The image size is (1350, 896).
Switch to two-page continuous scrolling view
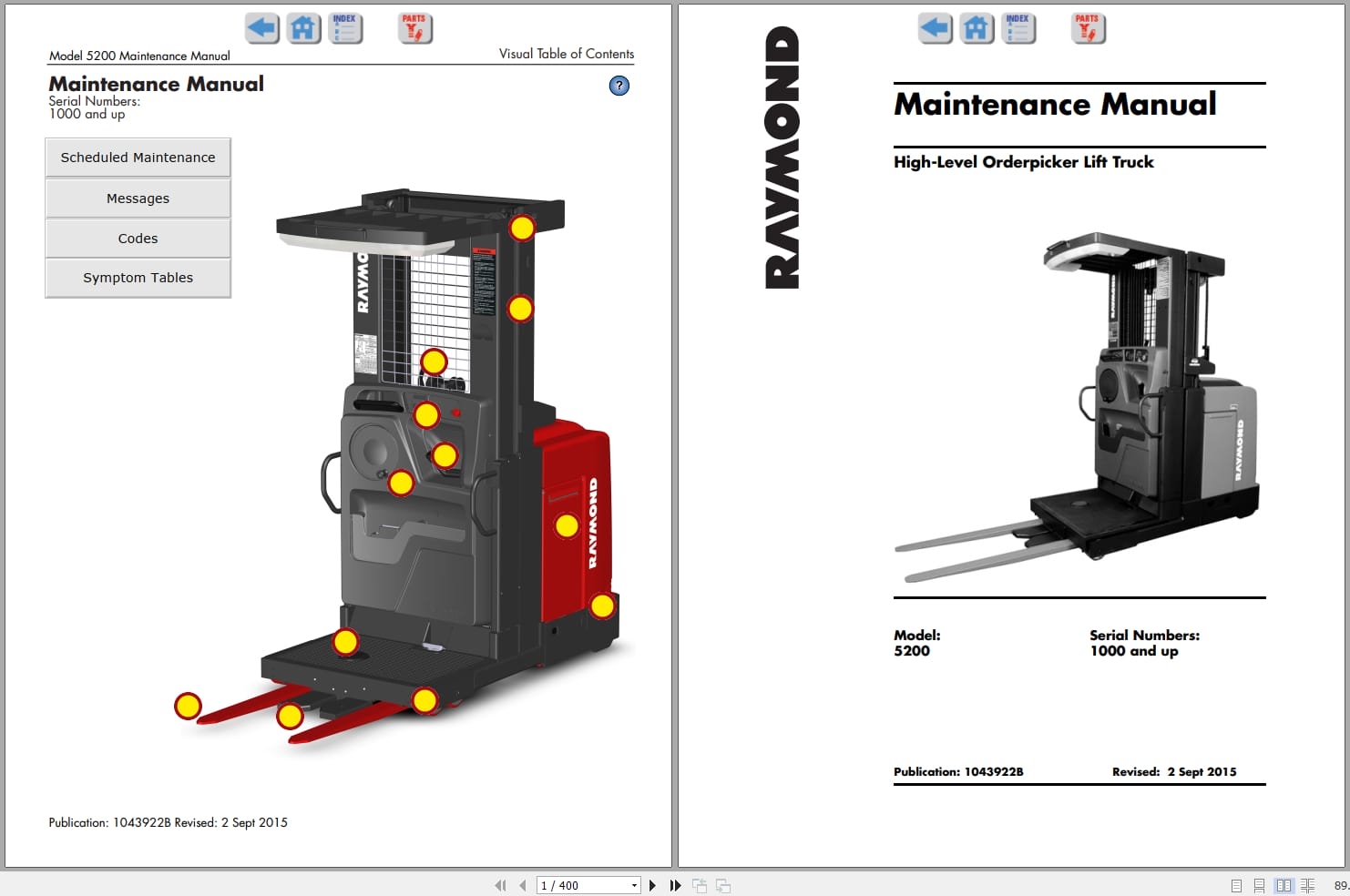coord(1308,885)
